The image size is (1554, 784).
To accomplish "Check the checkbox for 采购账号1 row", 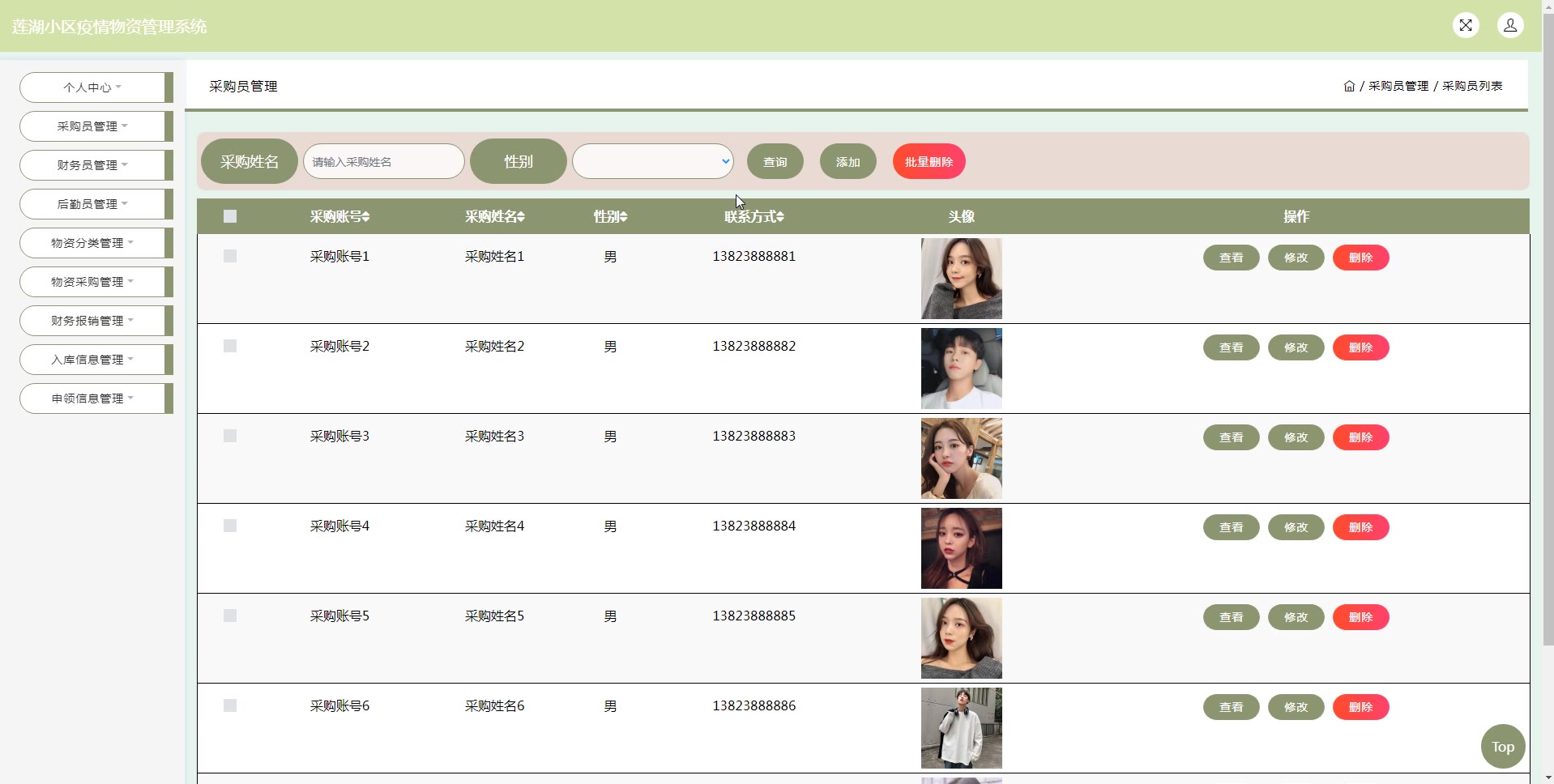I will click(x=230, y=256).
